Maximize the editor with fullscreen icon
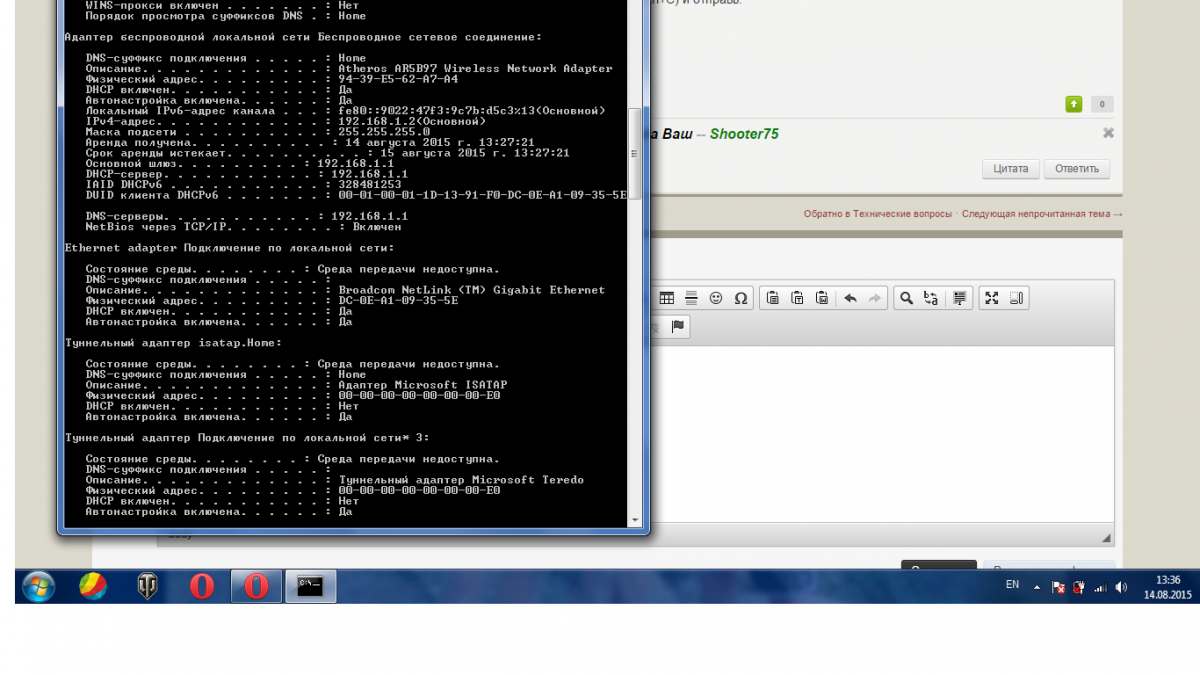This screenshot has width=1200, height=675. pos(991,298)
